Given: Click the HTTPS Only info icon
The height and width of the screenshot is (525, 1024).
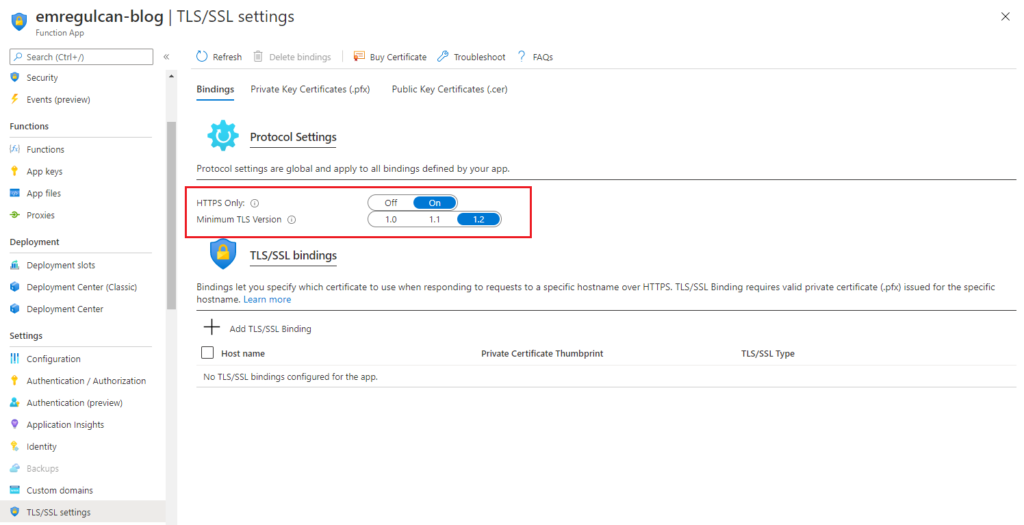Looking at the screenshot, I should (x=255, y=203).
